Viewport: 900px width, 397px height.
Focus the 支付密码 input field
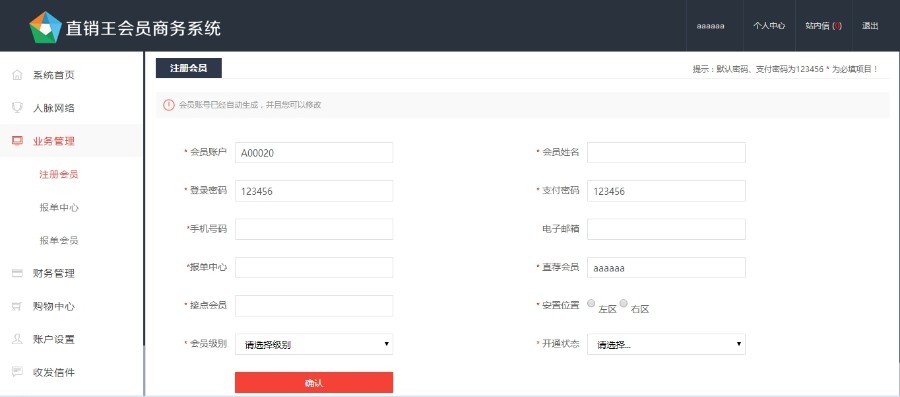coord(666,191)
